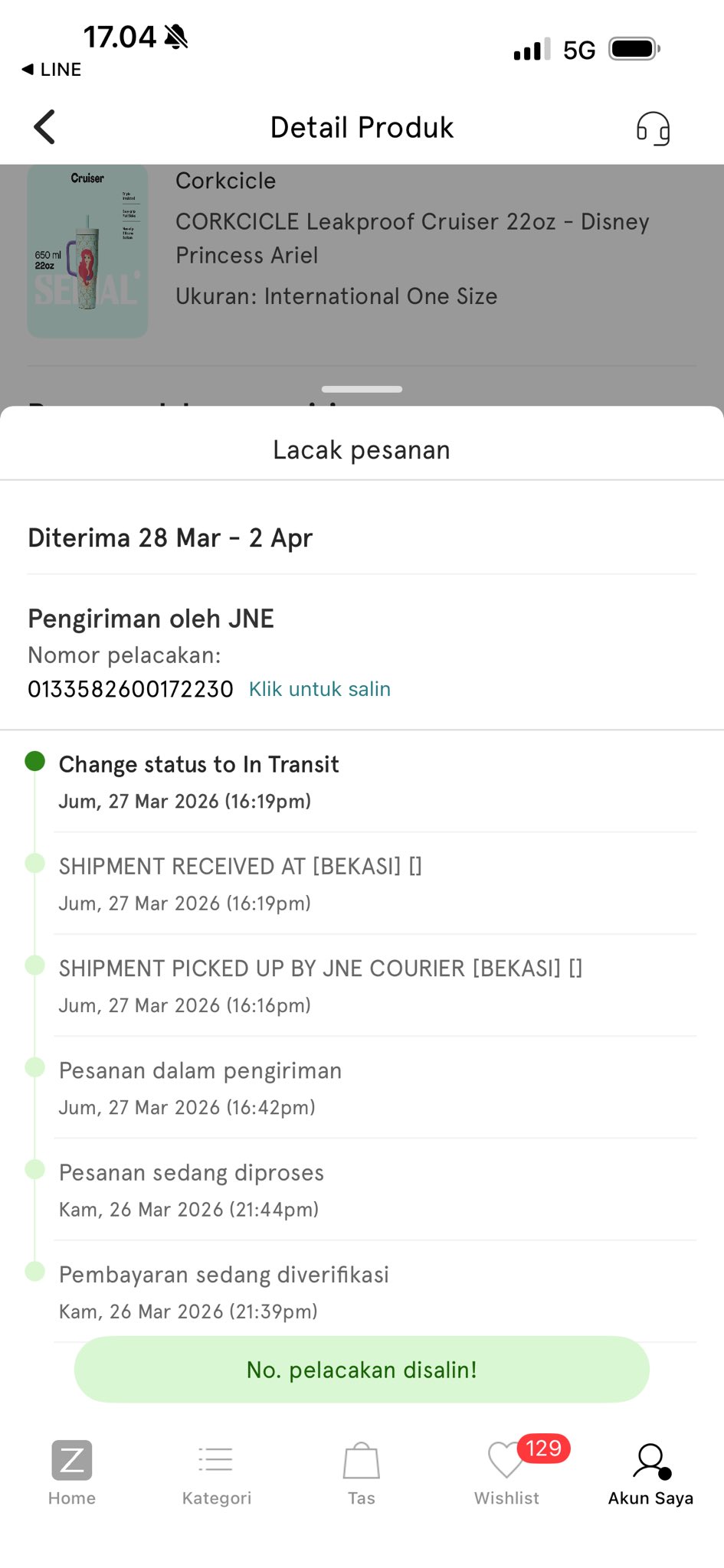The width and height of the screenshot is (724, 1568).
Task: Tap the 129 Wishlist badge
Action: (x=544, y=1449)
